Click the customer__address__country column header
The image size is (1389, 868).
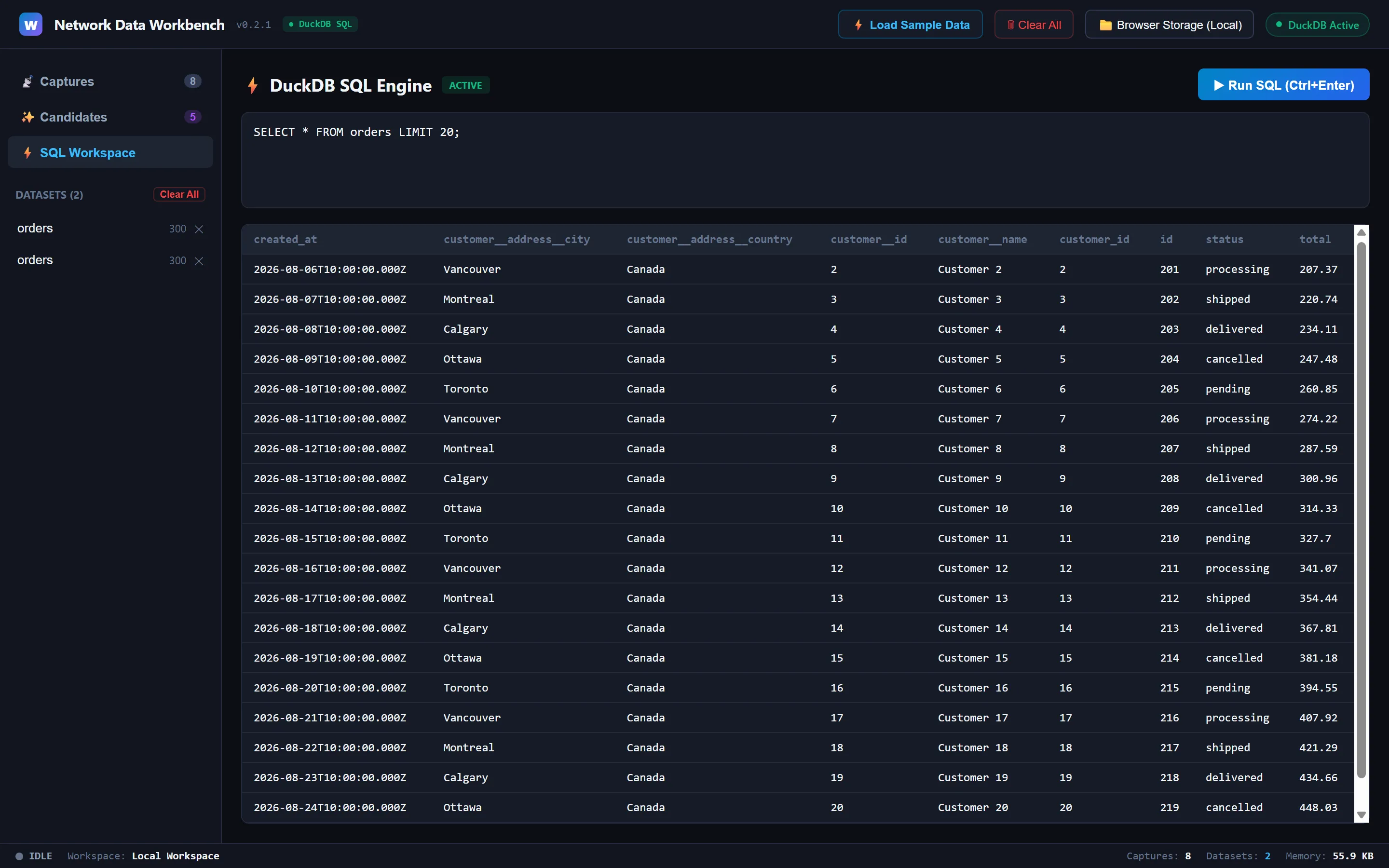point(709,239)
